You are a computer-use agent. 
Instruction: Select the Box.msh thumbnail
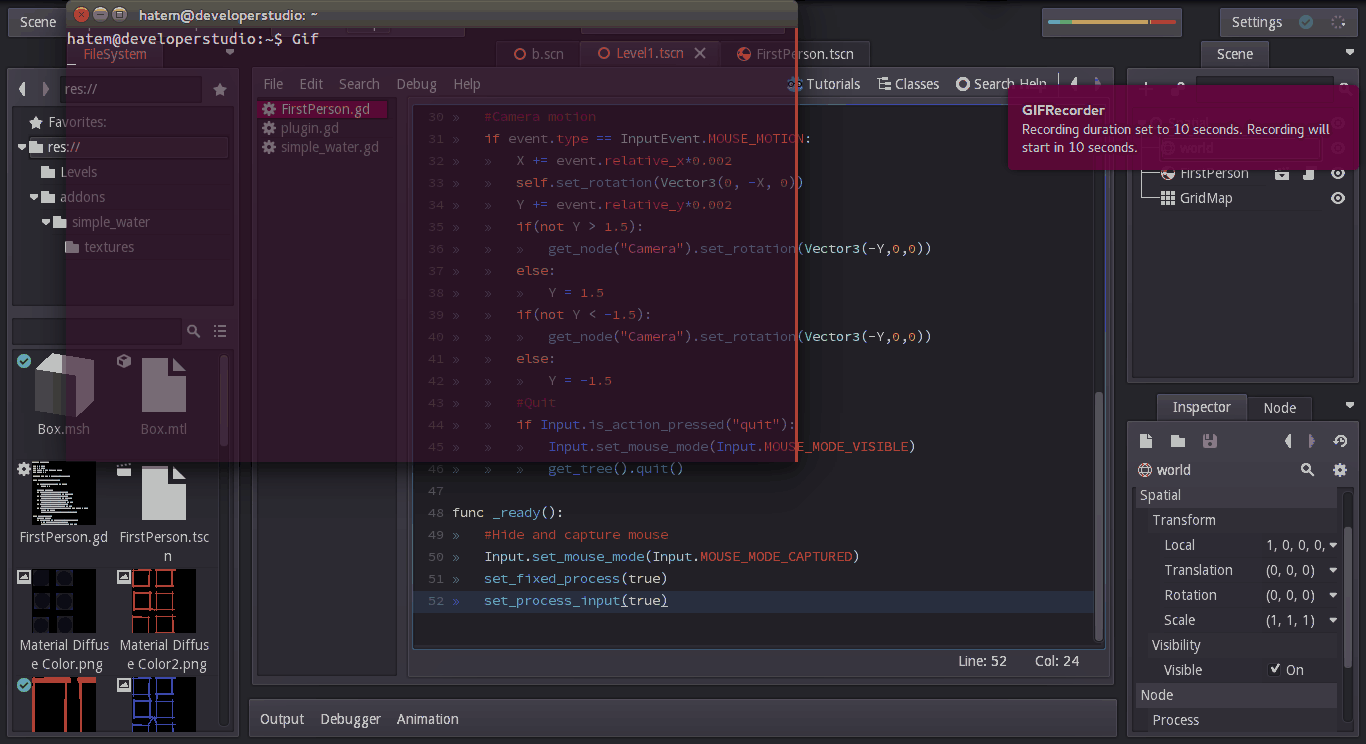pos(64,387)
